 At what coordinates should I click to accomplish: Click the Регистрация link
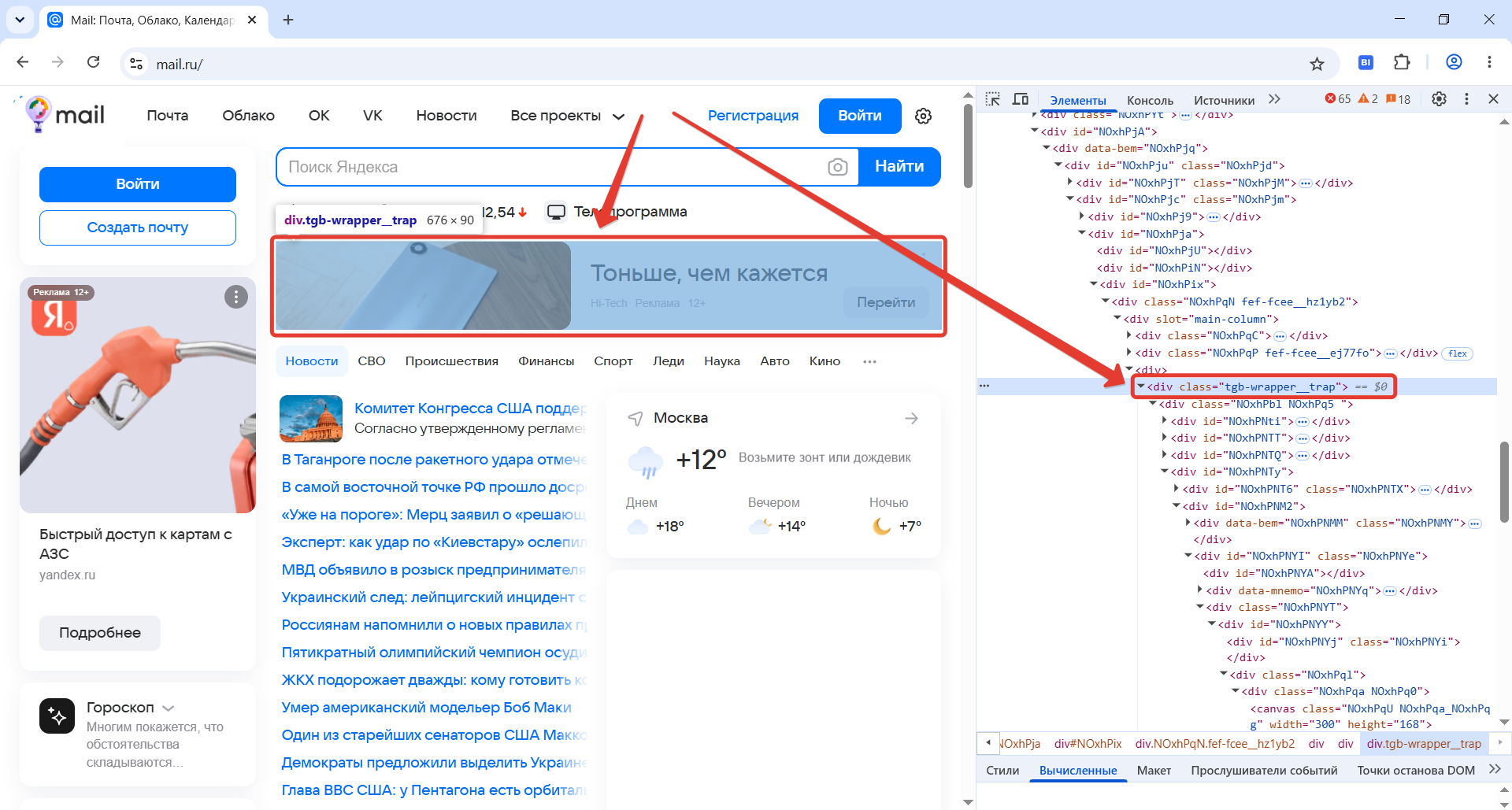753,116
